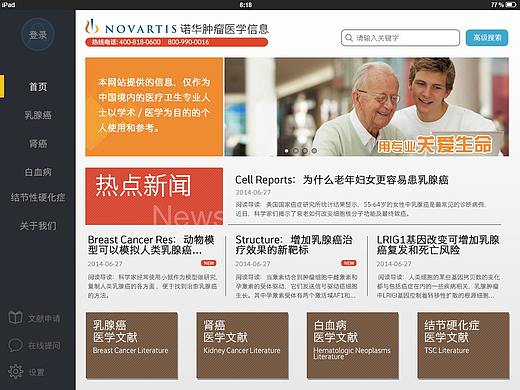Click NEW badge on Breast Cancer Res article
The width and height of the screenshot is (520, 390).
[209, 263]
